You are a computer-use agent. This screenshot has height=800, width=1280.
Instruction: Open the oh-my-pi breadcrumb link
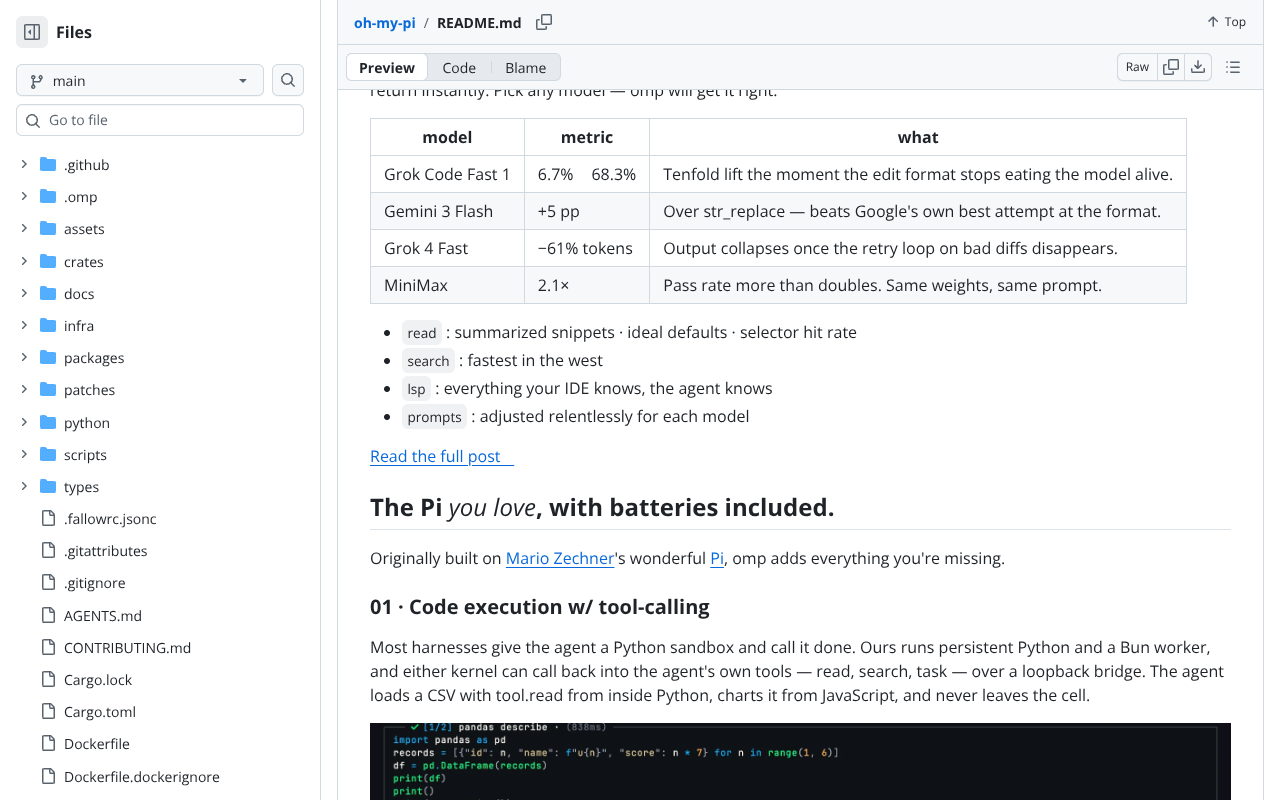pos(385,22)
